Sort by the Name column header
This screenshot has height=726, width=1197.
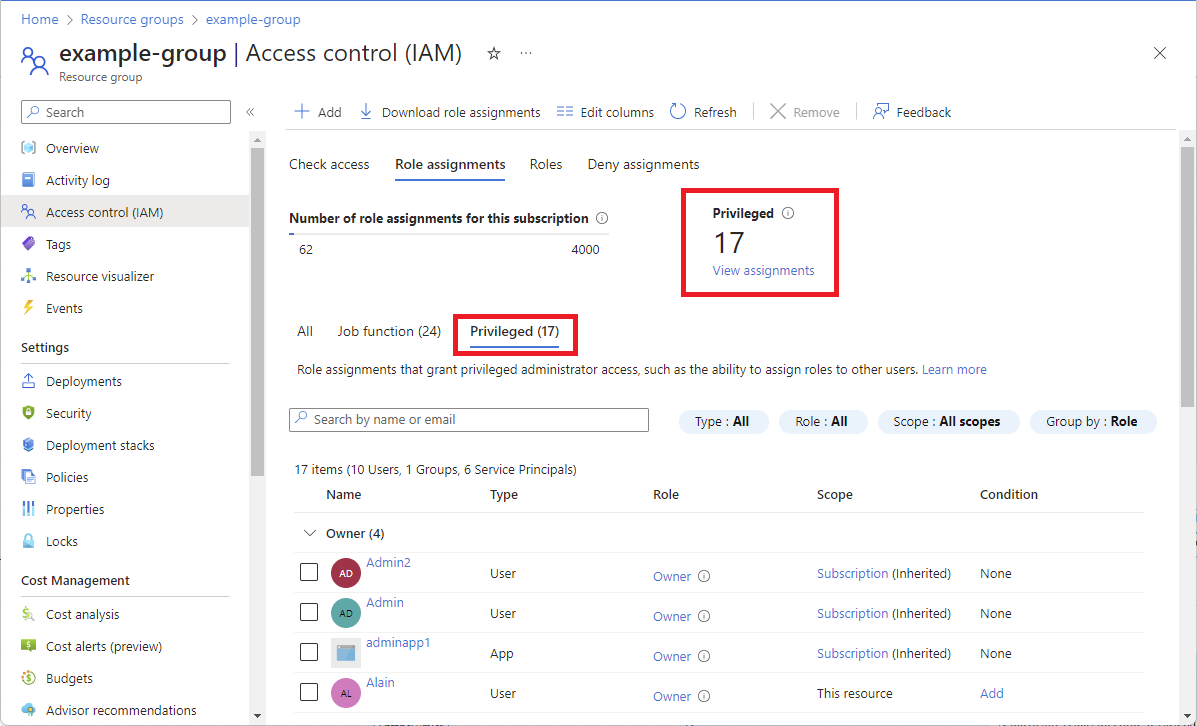(344, 495)
